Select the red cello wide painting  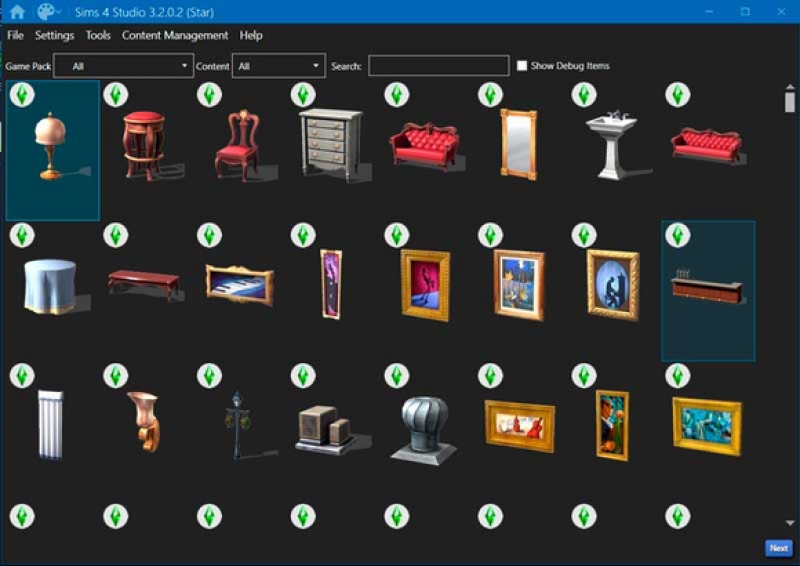[520, 426]
